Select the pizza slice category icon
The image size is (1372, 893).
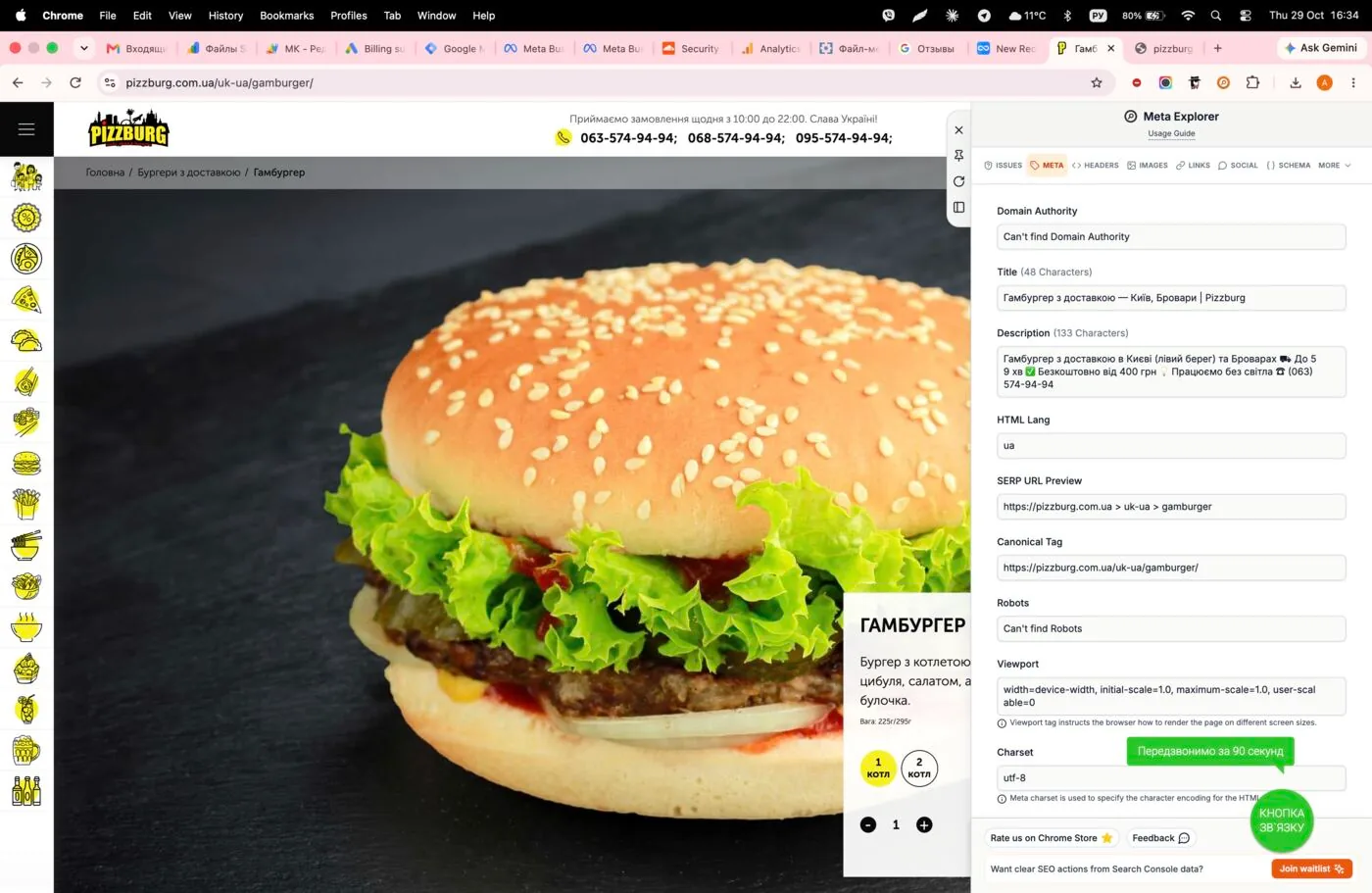pyautogui.click(x=26, y=299)
